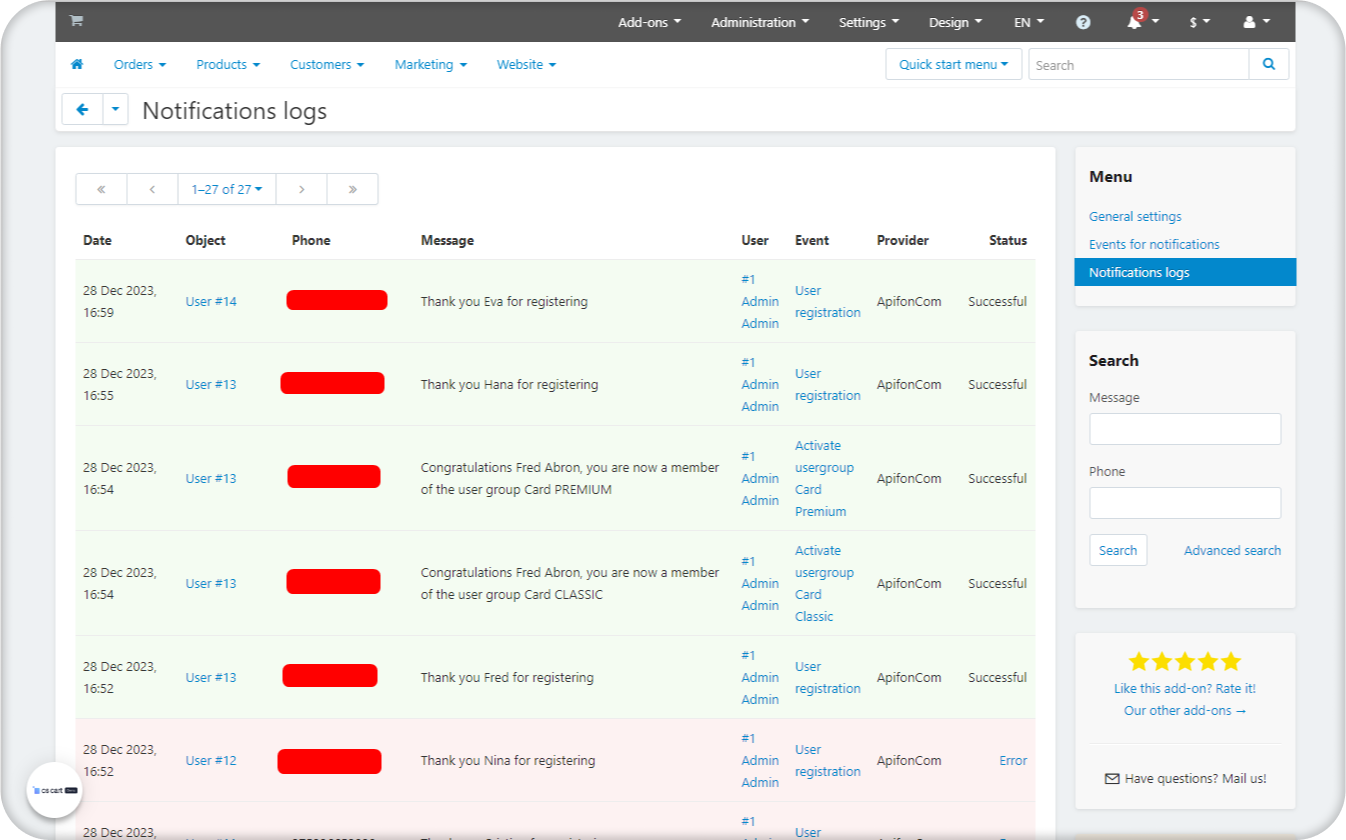Open the 1–27 of 27 items-per-page dropdown
This screenshot has height=840, width=1346.
227,189
